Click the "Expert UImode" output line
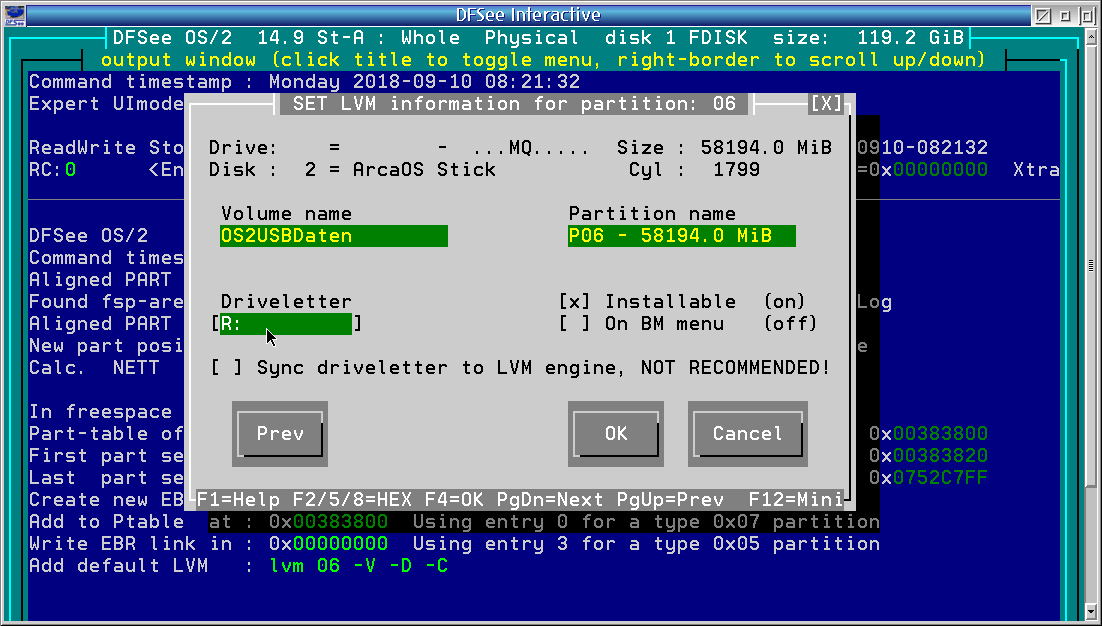 click(x=106, y=104)
